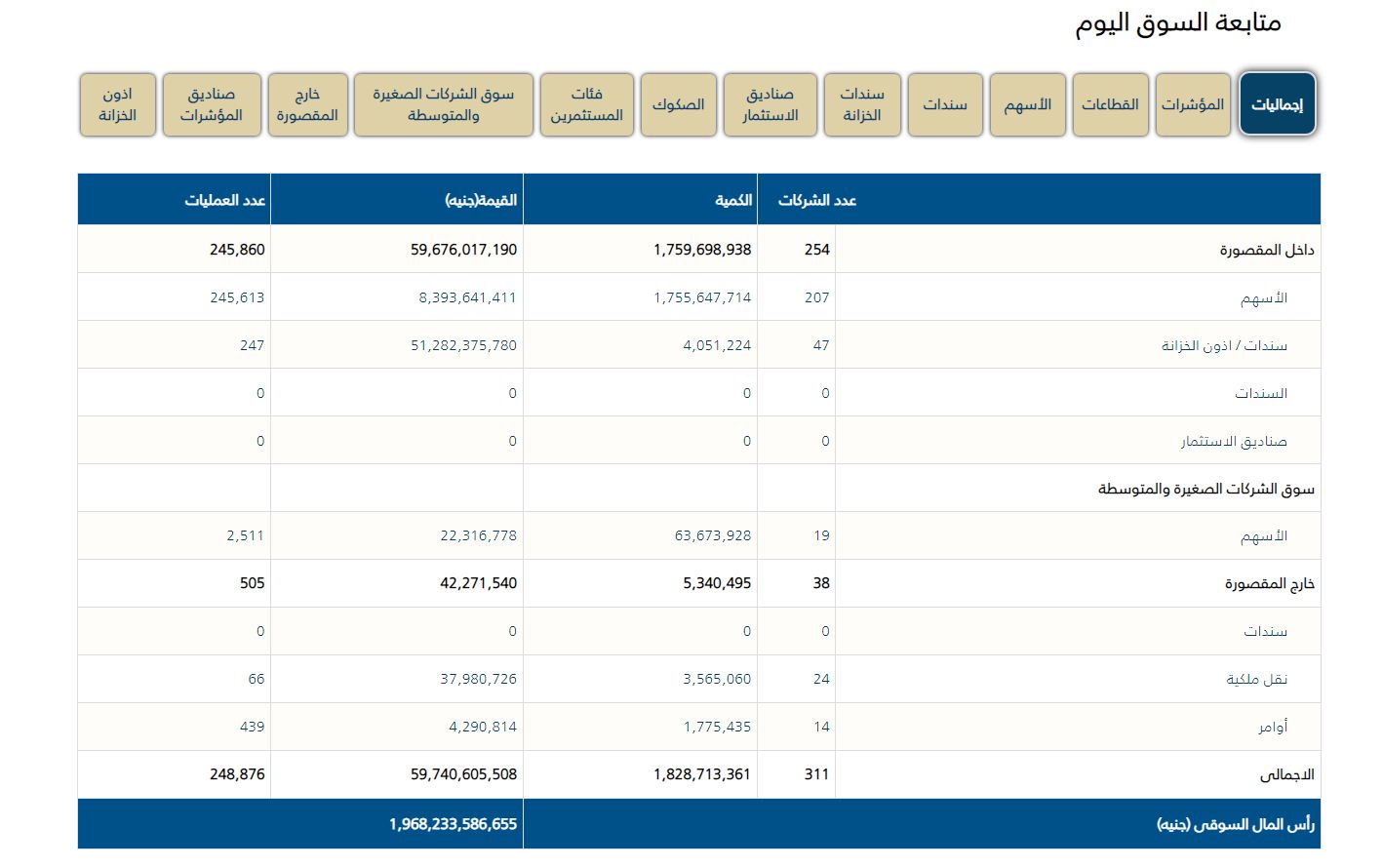
Task: Select the إجماليات tab
Action: [1277, 104]
